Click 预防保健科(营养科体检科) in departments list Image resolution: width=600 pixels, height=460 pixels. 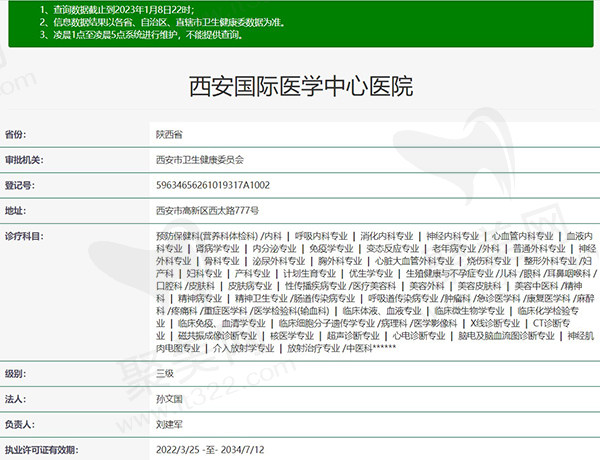click(x=207, y=236)
